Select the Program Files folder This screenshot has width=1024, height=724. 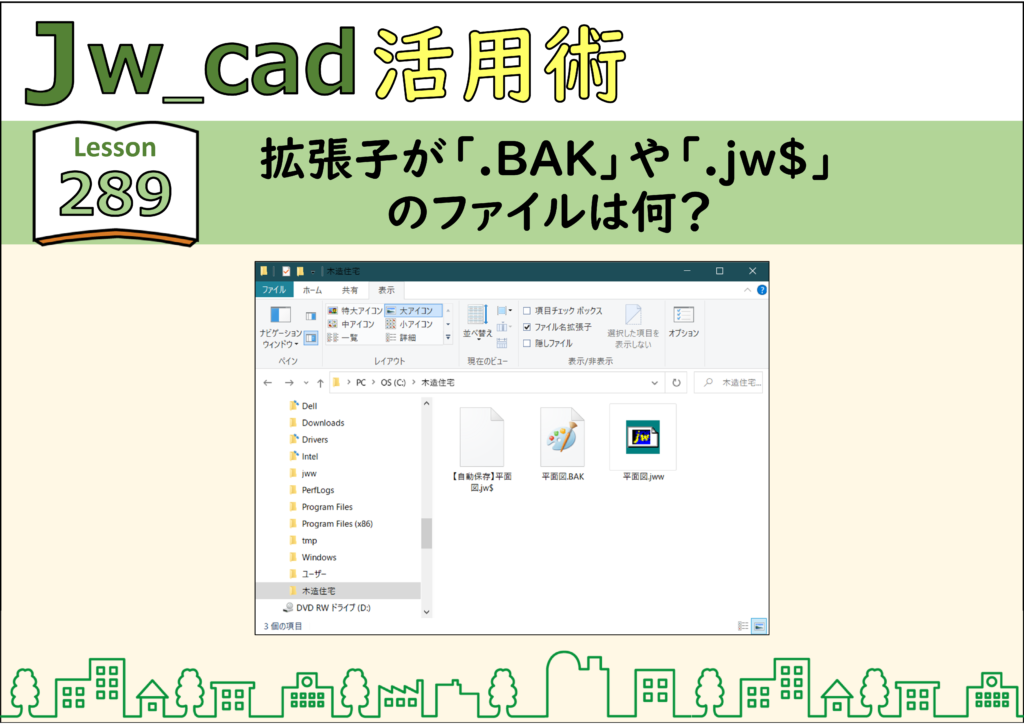327,507
